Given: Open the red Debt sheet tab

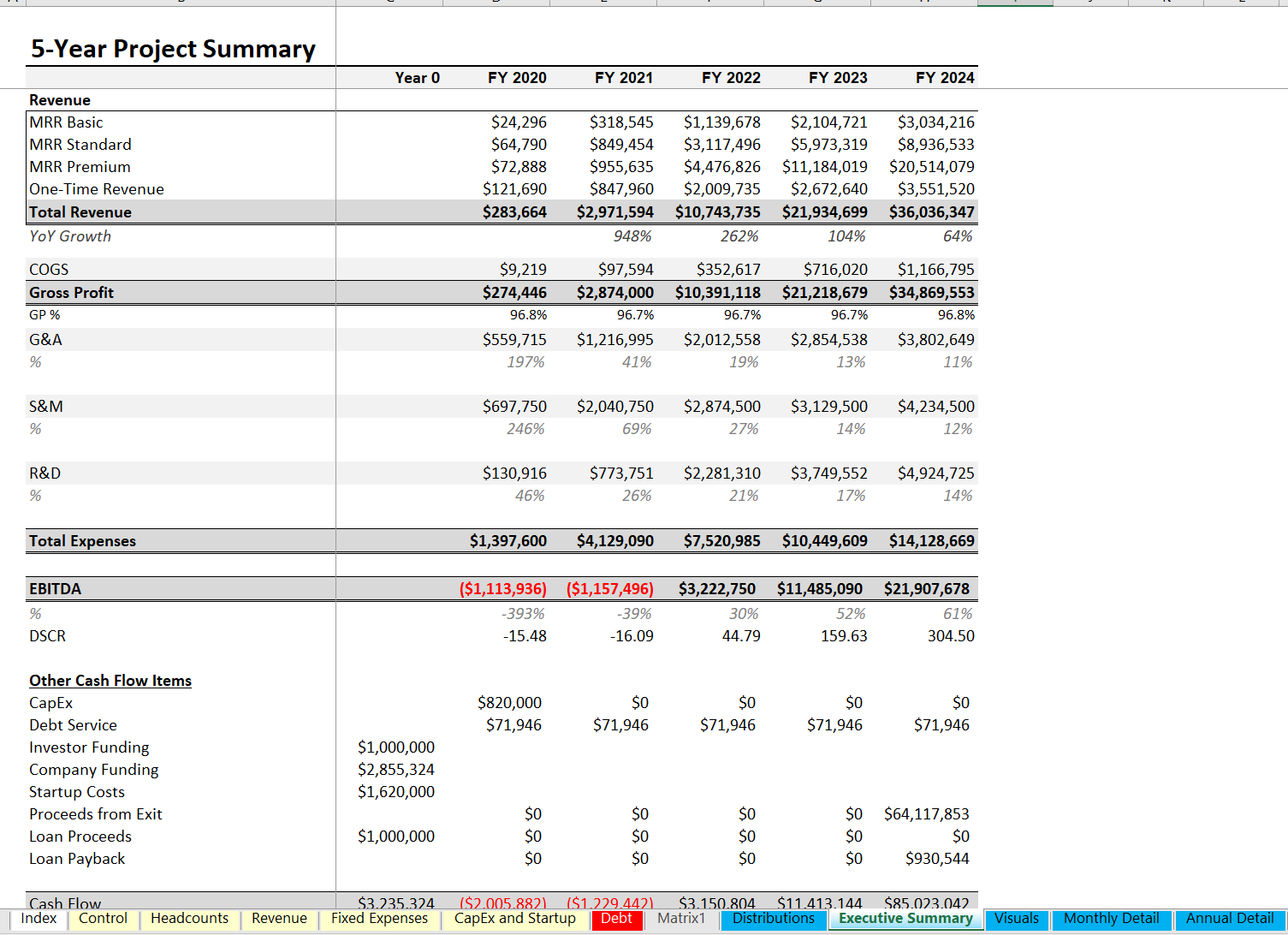Looking at the screenshot, I should [x=616, y=919].
